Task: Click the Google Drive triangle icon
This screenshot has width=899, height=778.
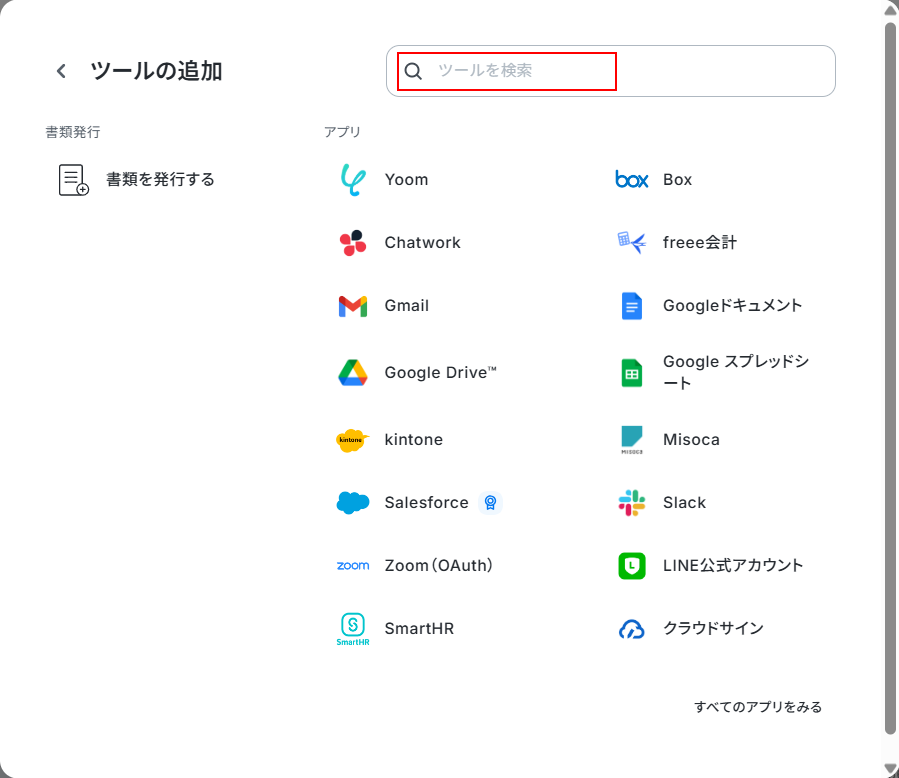Action: click(353, 373)
